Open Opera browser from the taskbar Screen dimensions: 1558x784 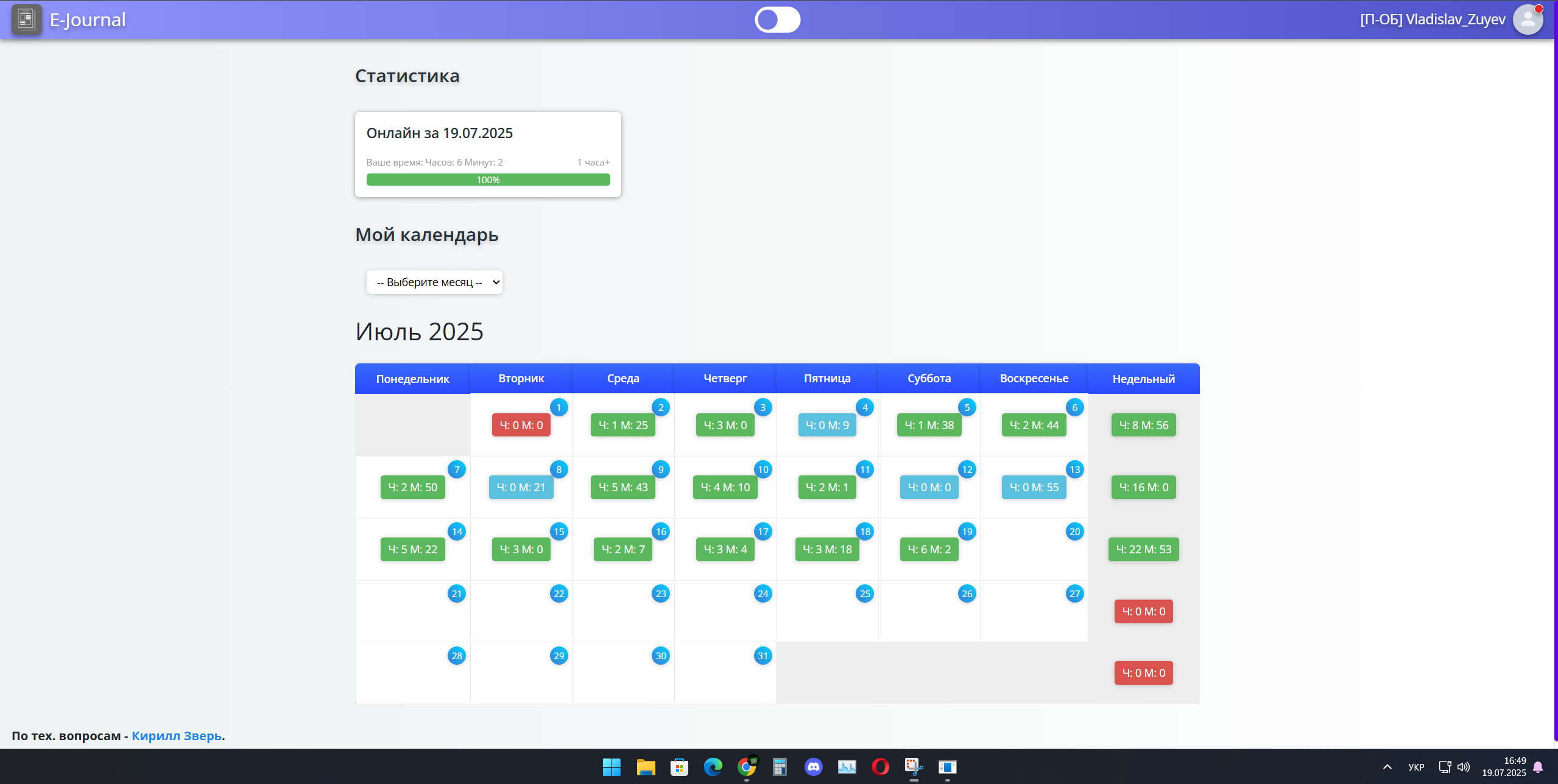click(880, 766)
